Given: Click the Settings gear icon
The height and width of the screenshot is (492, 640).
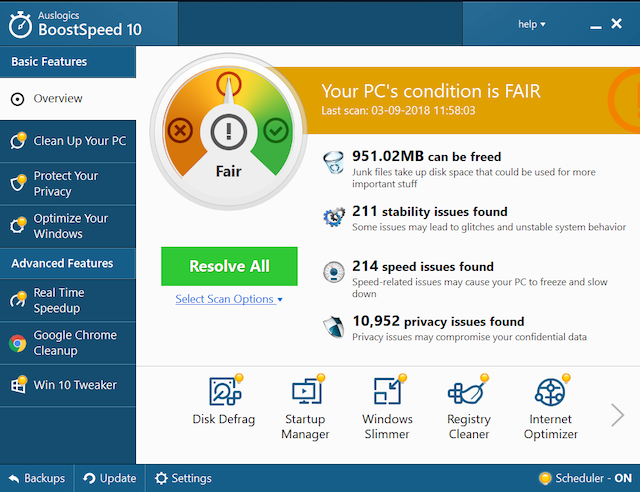Looking at the screenshot, I should [x=161, y=478].
